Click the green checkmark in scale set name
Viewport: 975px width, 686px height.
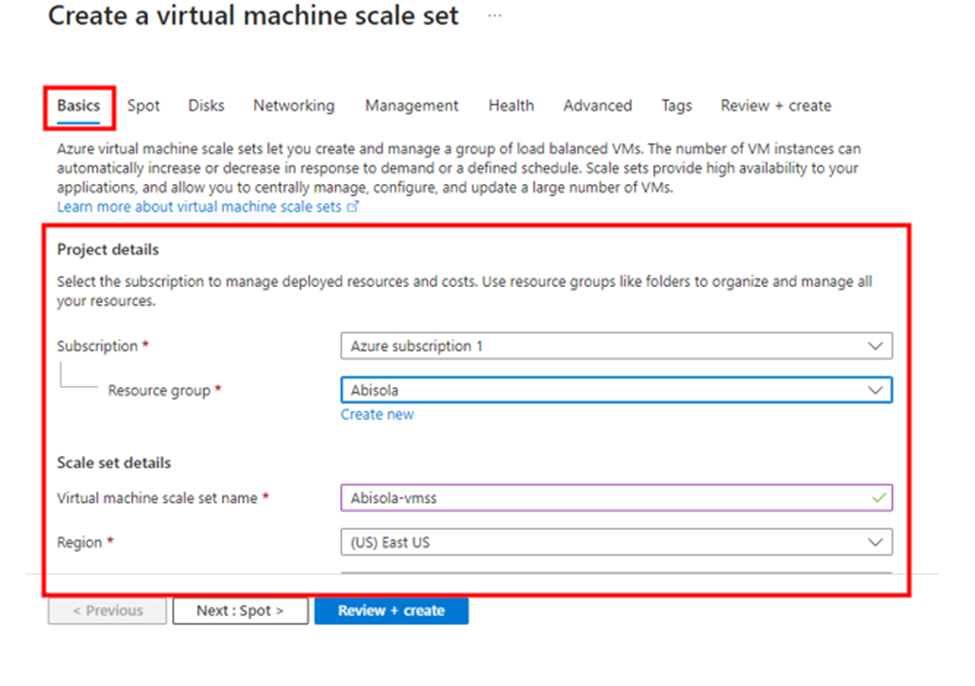pos(879,497)
